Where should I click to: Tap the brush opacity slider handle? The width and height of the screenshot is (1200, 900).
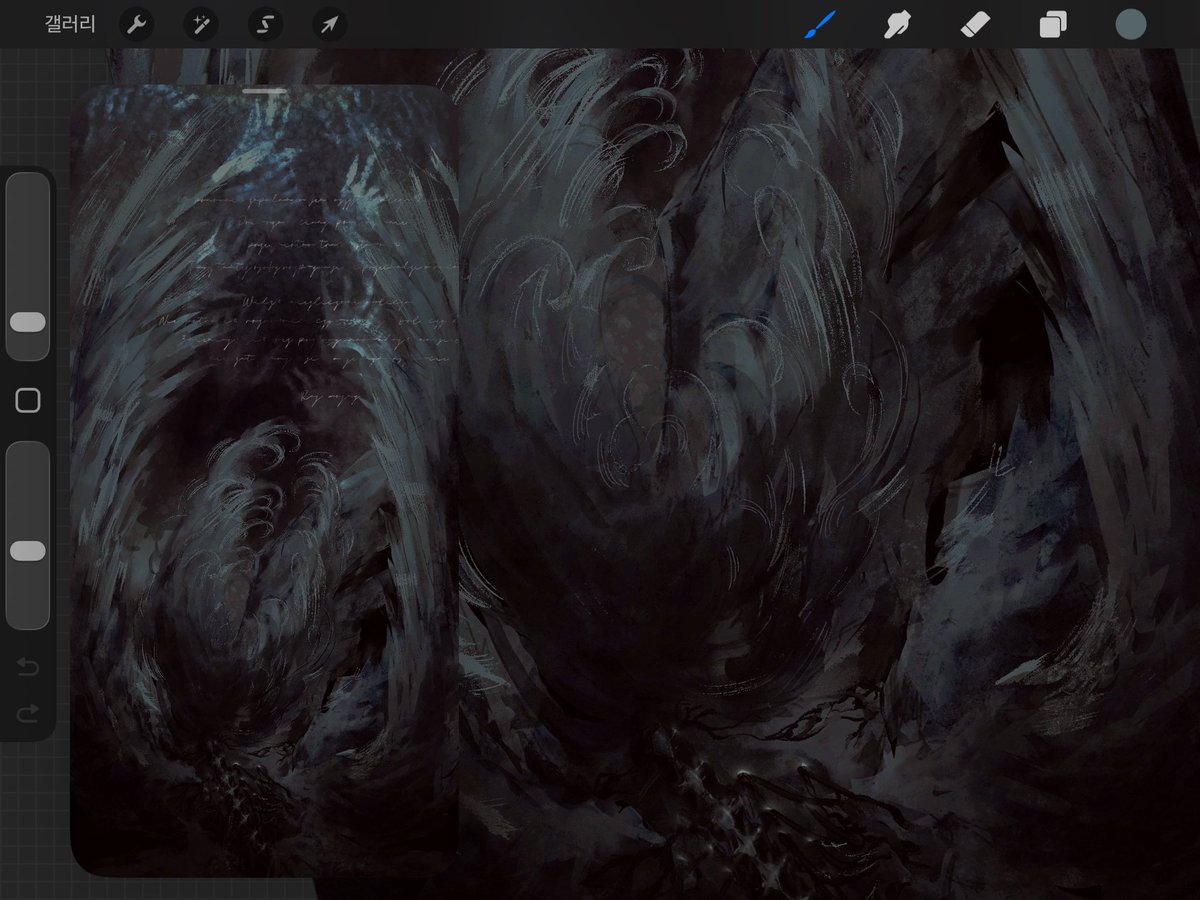pos(28,551)
